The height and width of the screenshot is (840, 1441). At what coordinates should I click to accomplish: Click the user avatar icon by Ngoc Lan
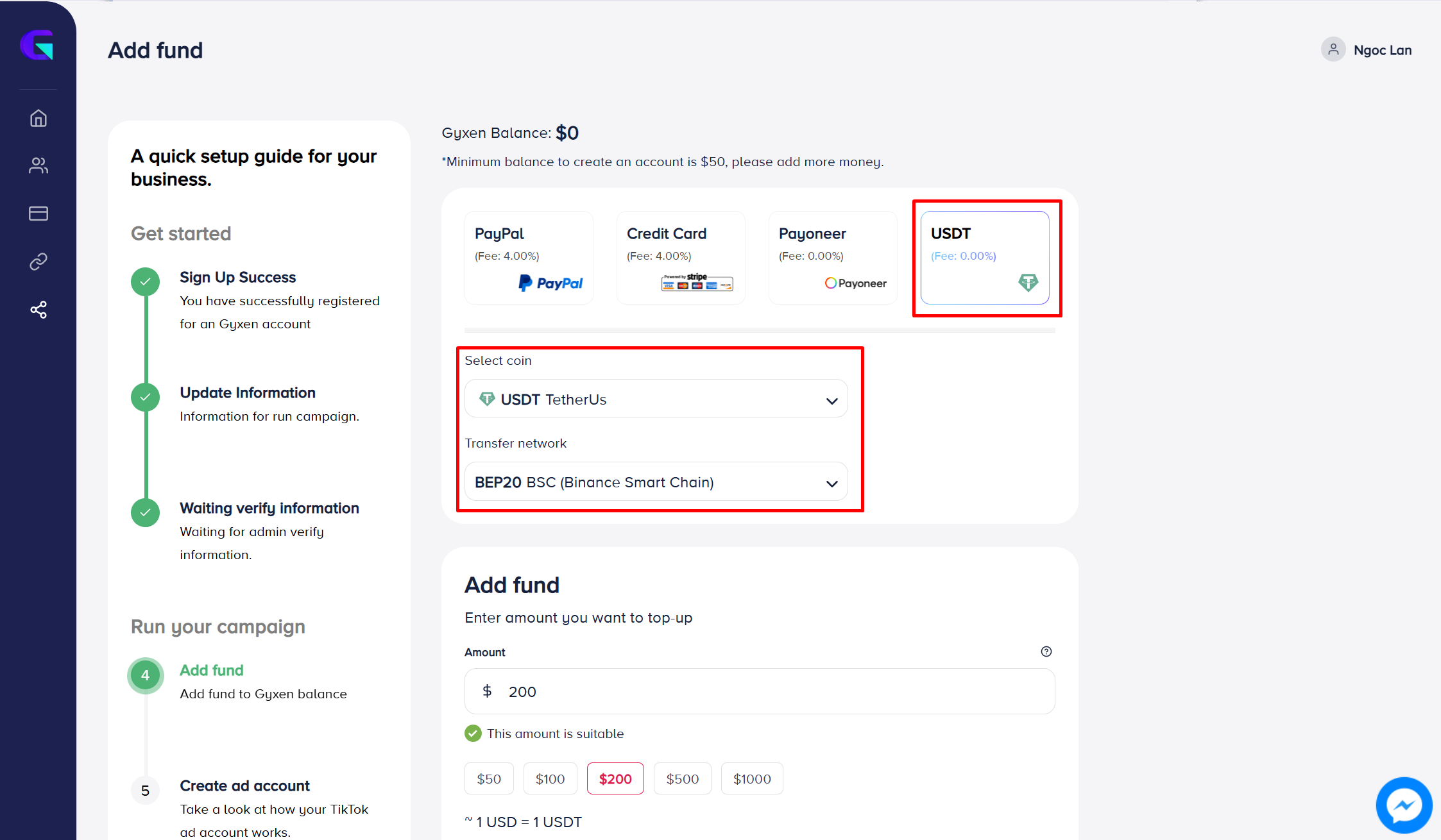[1333, 49]
